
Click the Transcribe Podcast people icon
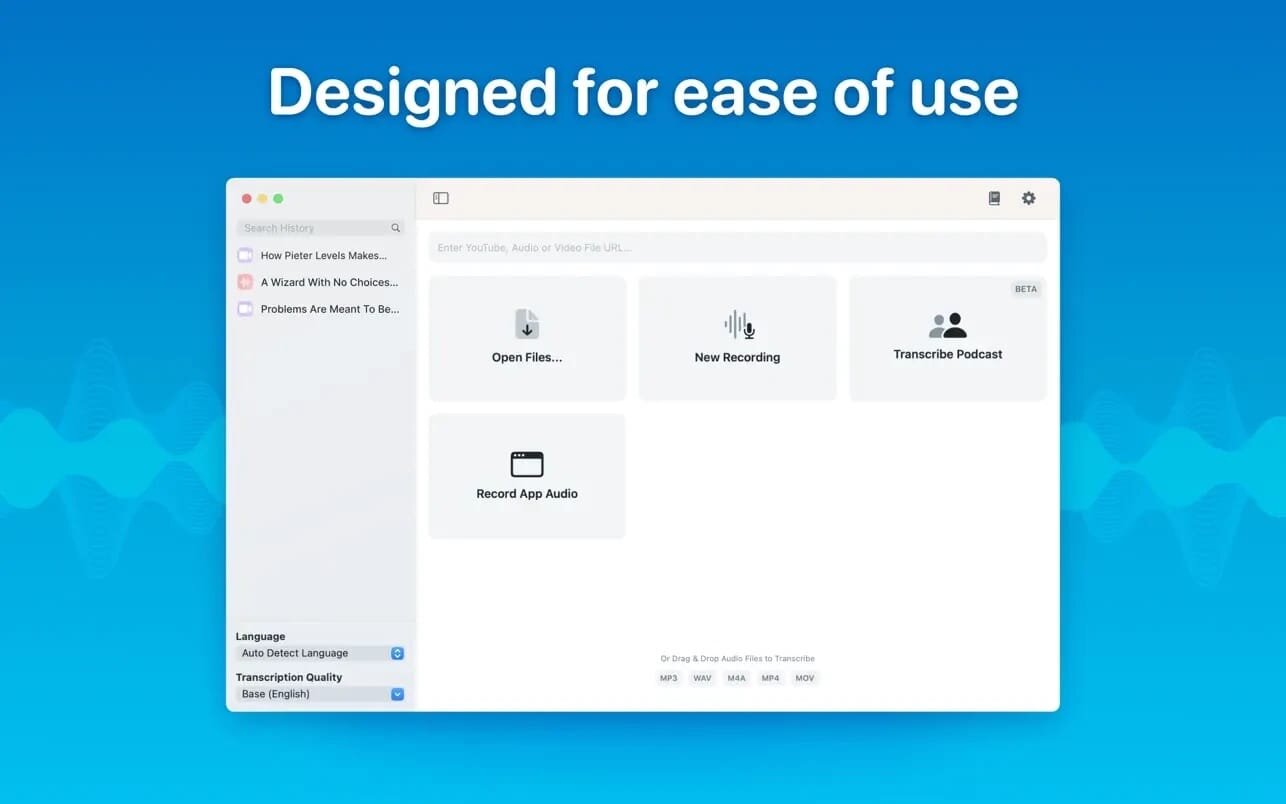click(948, 325)
